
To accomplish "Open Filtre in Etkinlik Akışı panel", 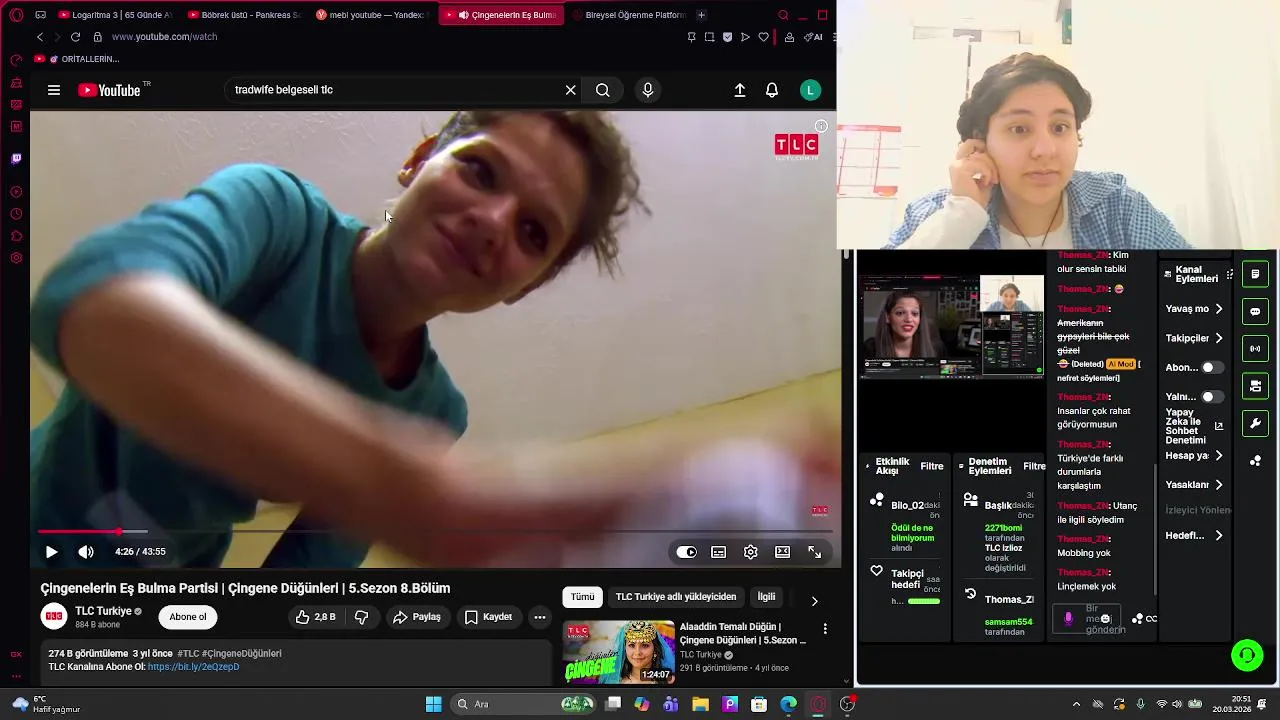I will [x=931, y=466].
